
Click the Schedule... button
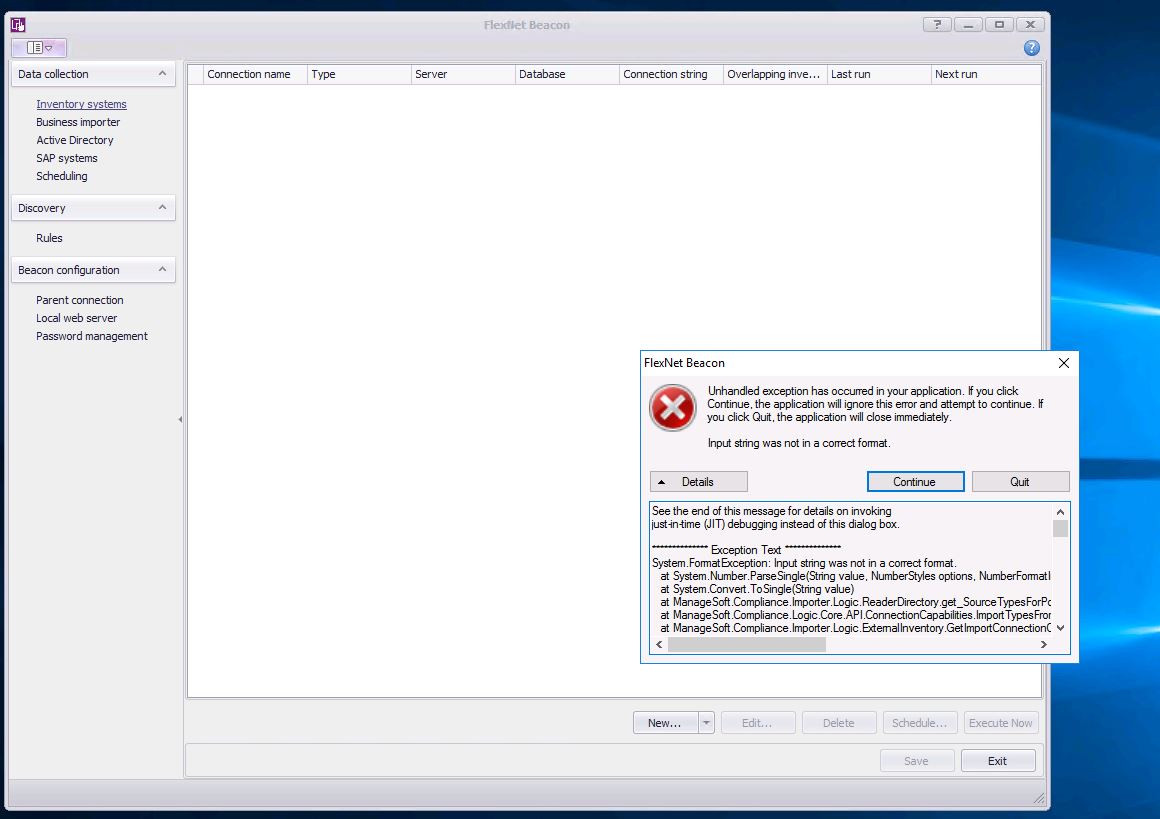[920, 723]
